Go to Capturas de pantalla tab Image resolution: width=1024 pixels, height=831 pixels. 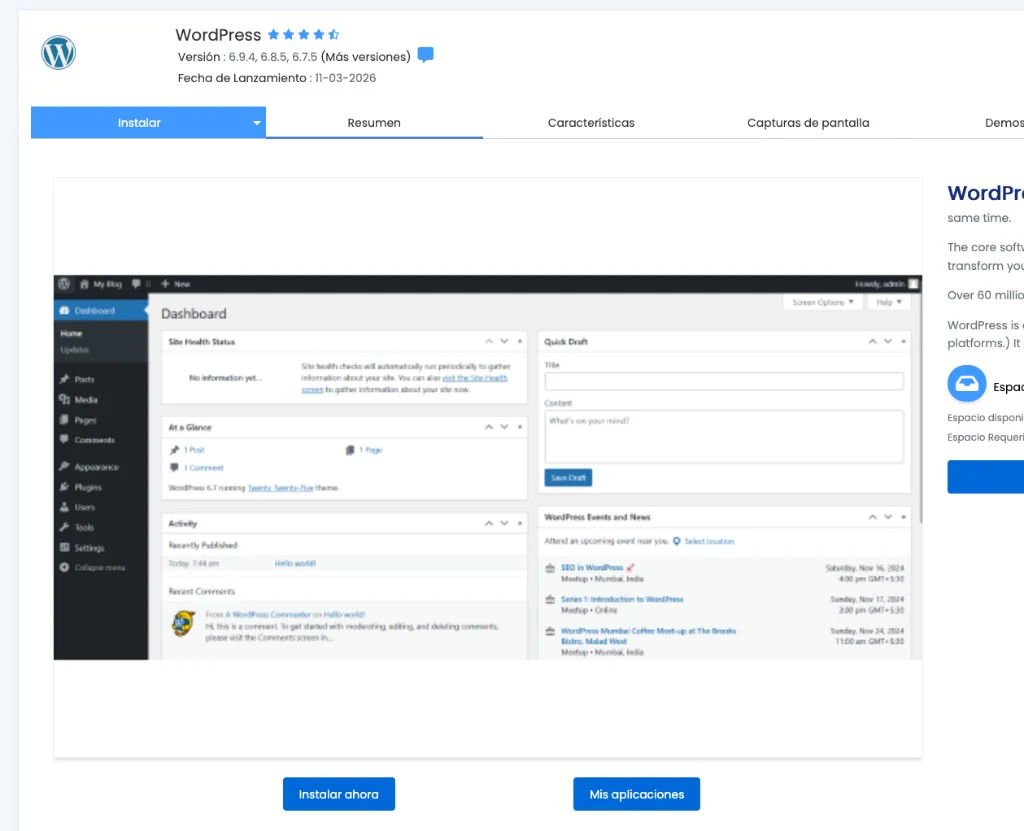coord(808,123)
